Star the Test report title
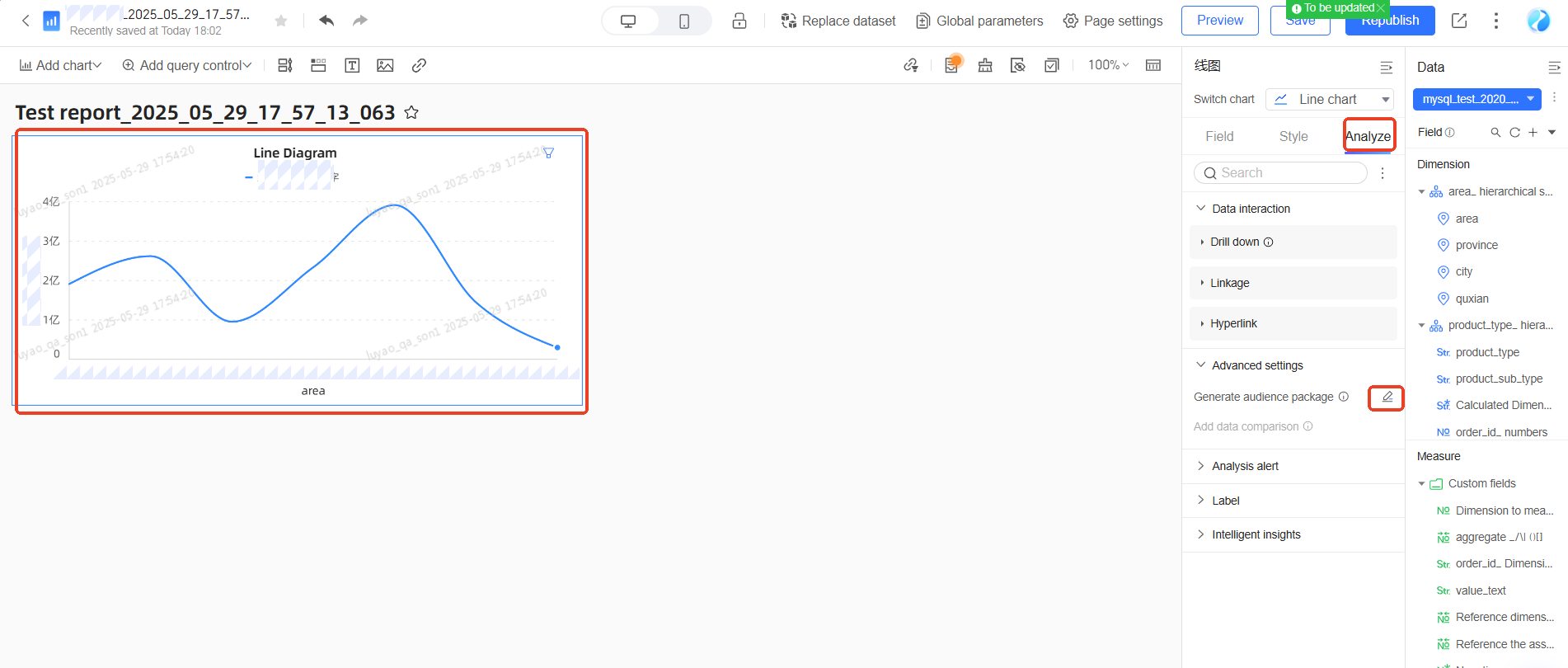Viewport: 1568px width, 668px height. coord(411,113)
